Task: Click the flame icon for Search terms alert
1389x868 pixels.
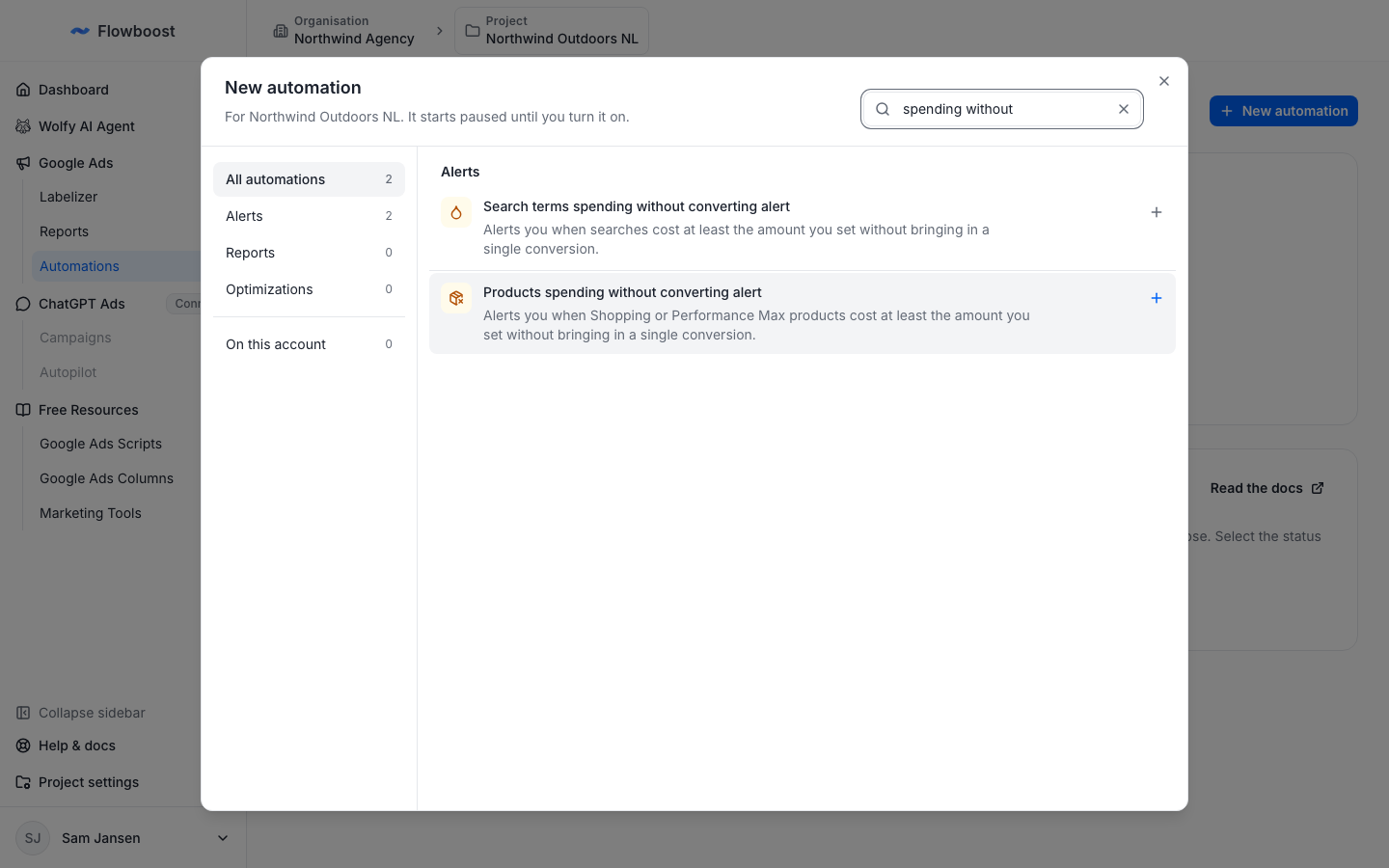Action: 456,212
